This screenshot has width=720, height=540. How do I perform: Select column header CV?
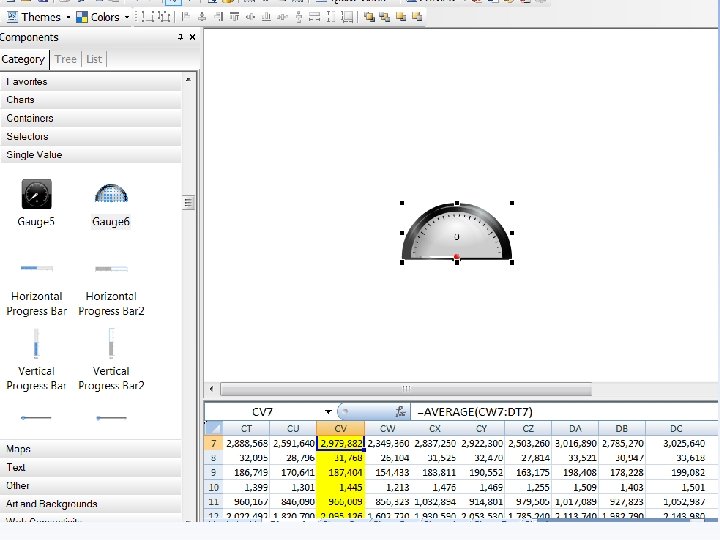coord(341,428)
